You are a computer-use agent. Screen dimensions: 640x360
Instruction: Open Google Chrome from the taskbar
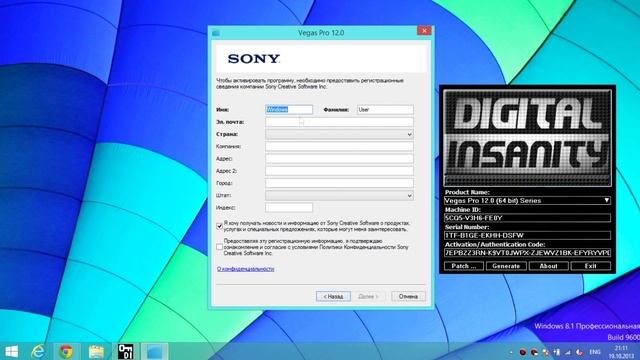[x=66, y=351]
